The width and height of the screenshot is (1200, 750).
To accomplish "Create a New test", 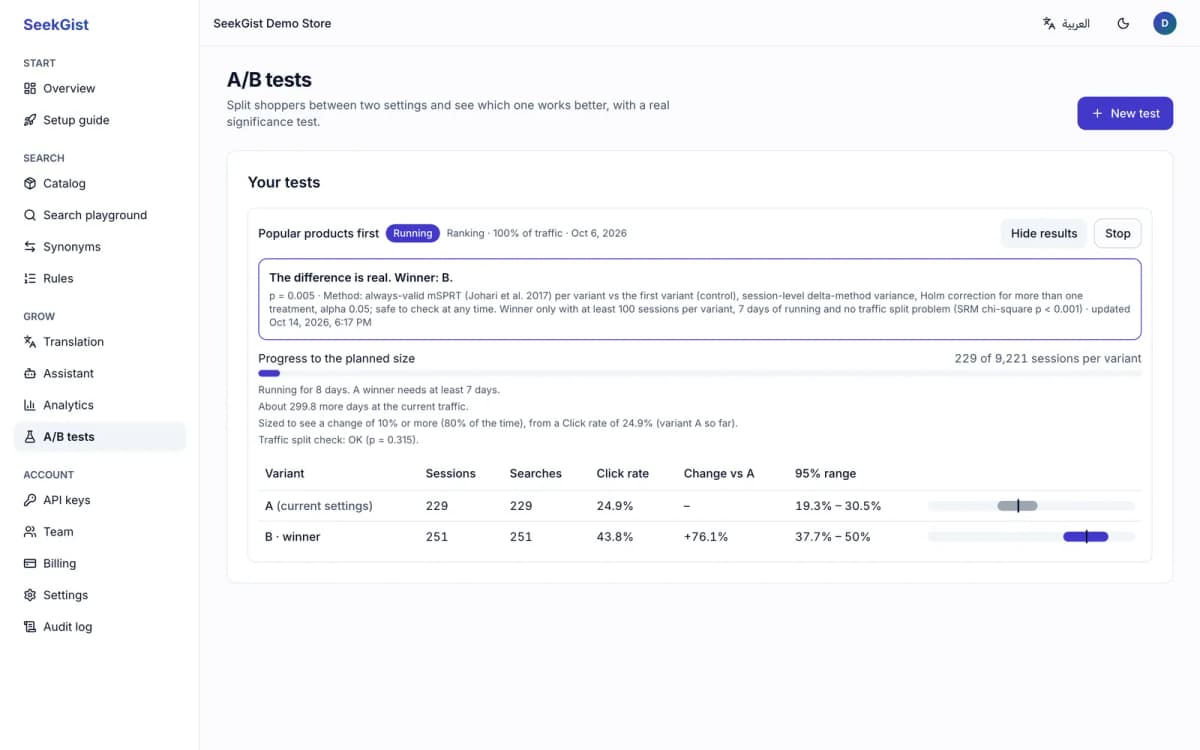I will [1125, 113].
